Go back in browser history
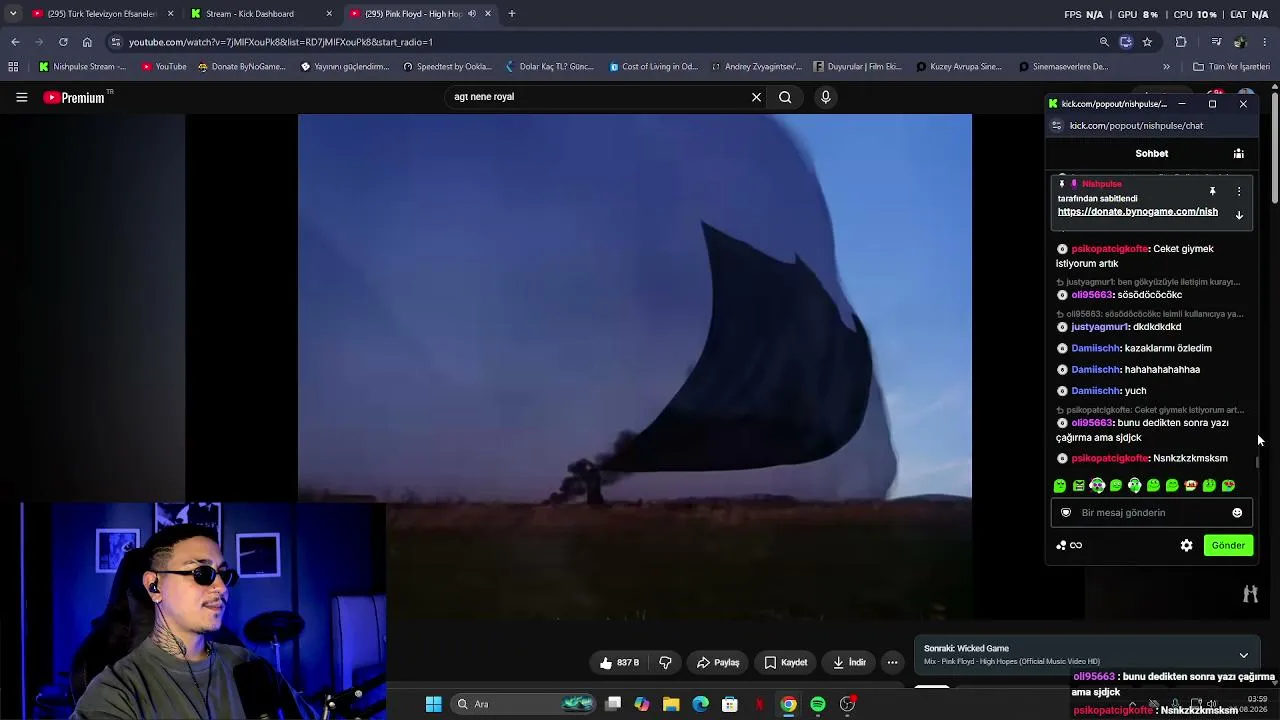1280x720 pixels. pyautogui.click(x=15, y=42)
